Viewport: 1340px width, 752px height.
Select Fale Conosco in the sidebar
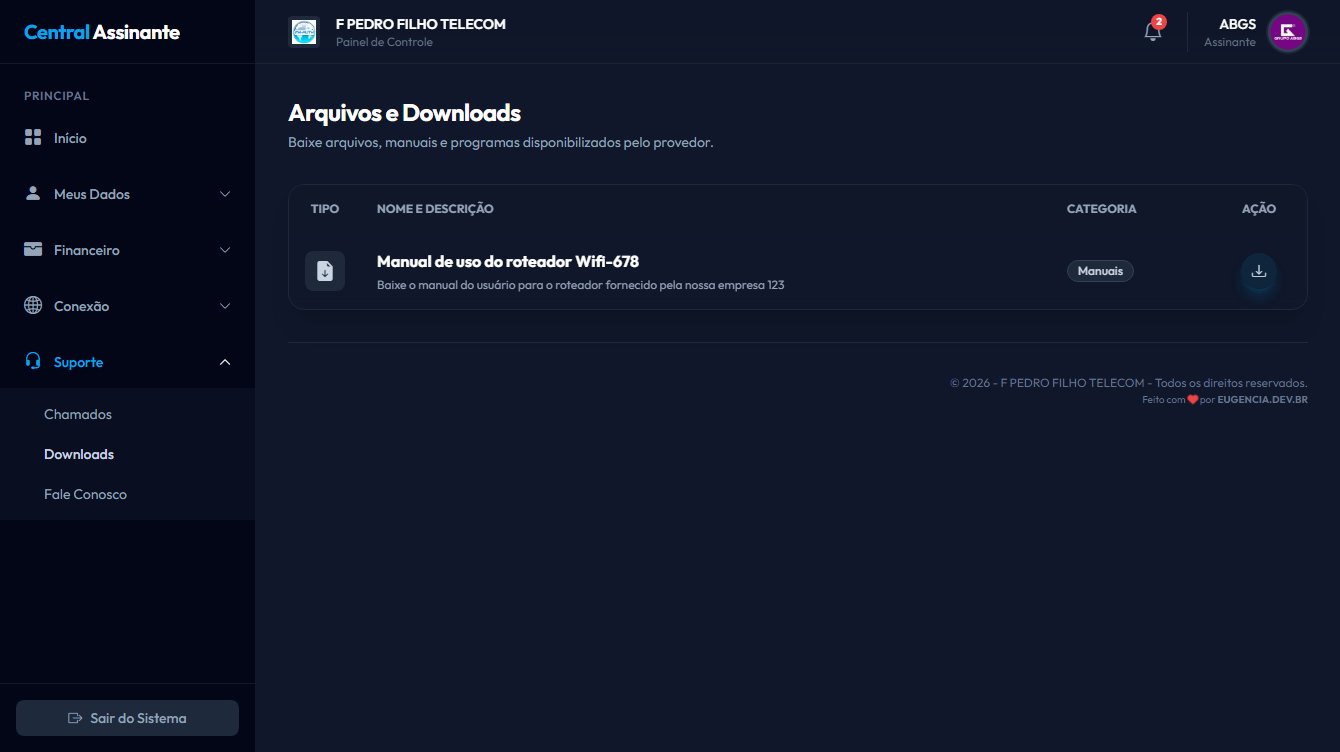(85, 493)
